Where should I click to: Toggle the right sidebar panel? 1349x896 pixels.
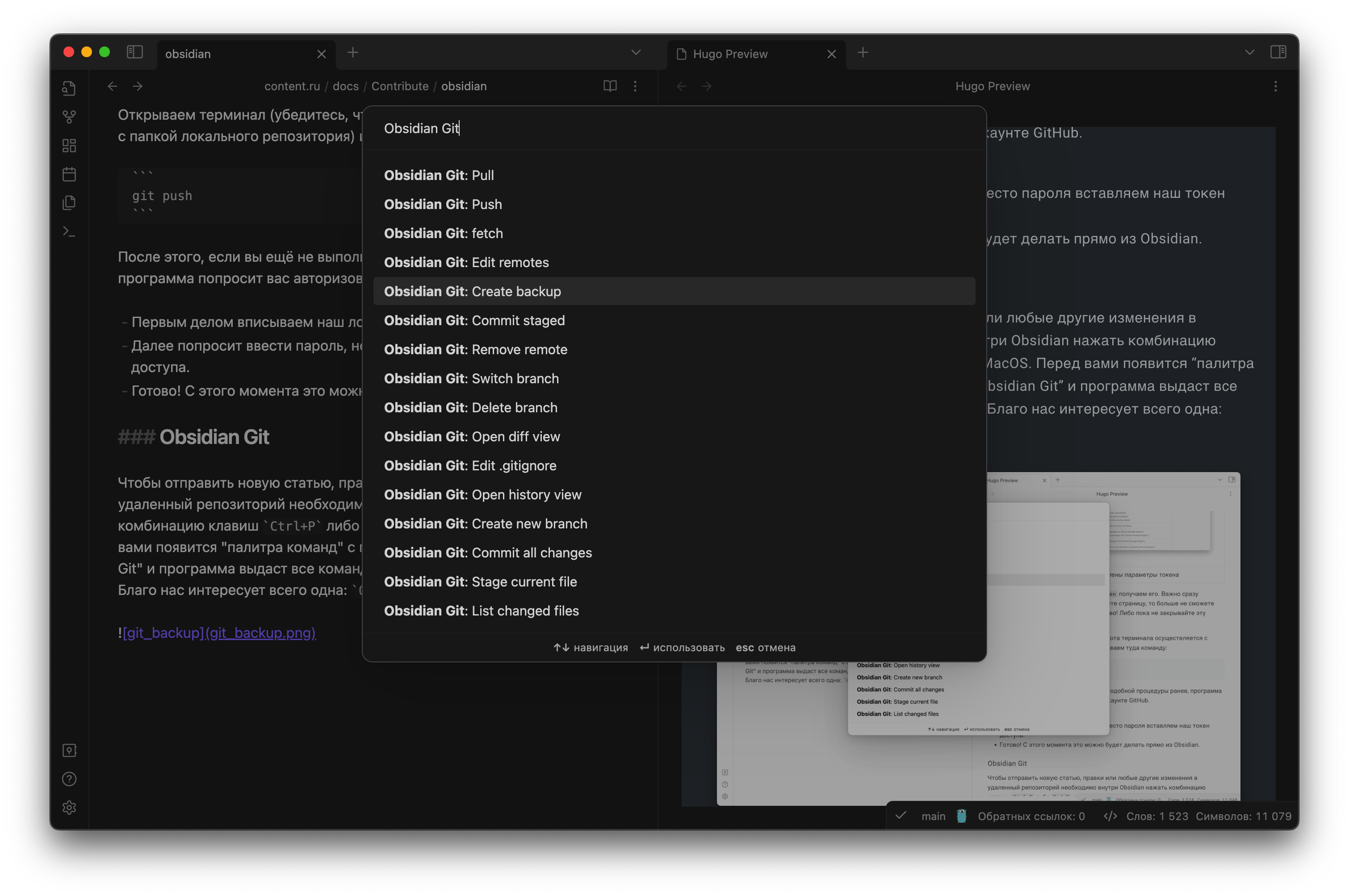click(1278, 51)
